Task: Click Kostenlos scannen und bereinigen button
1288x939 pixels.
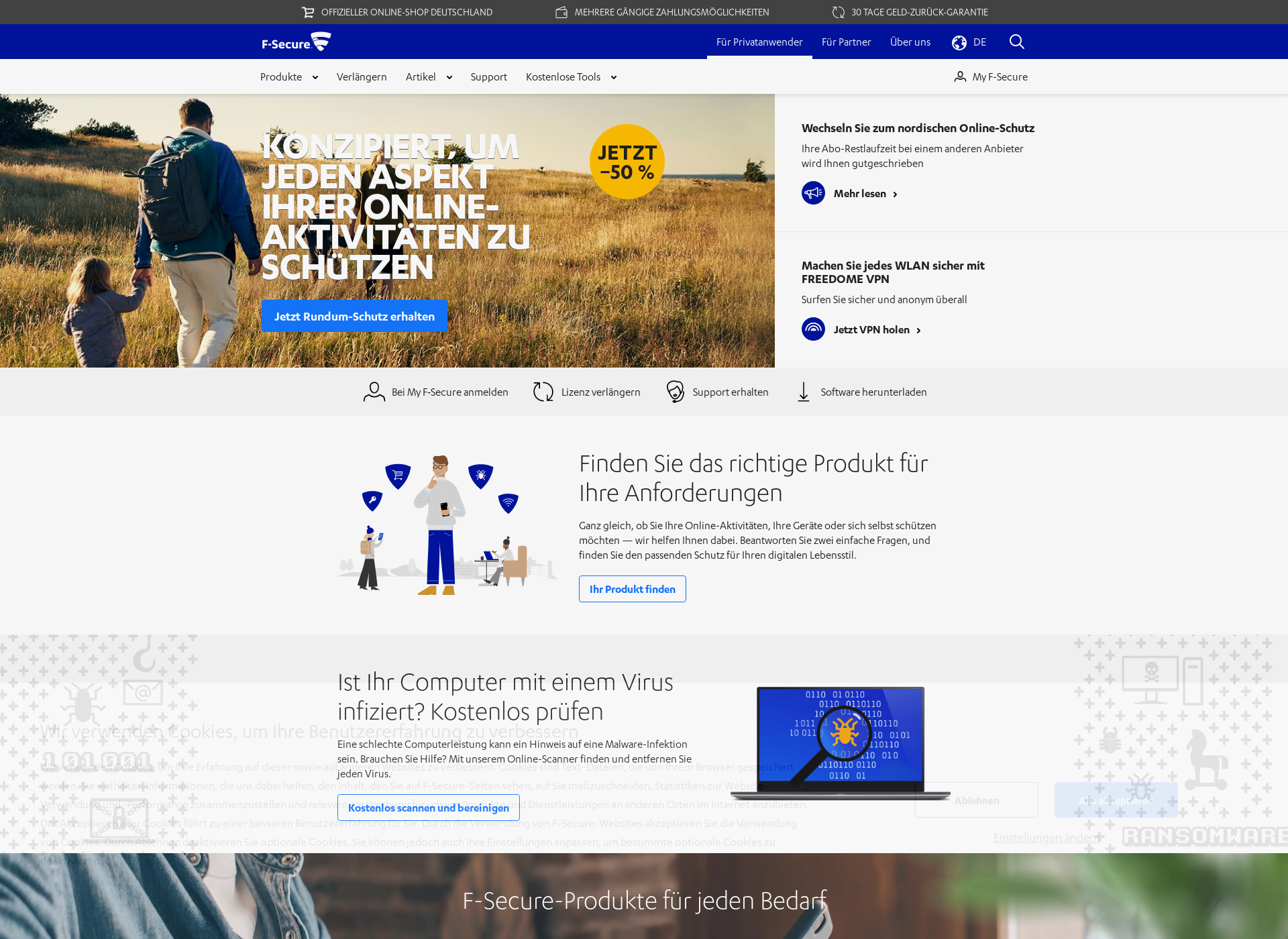Action: point(429,808)
